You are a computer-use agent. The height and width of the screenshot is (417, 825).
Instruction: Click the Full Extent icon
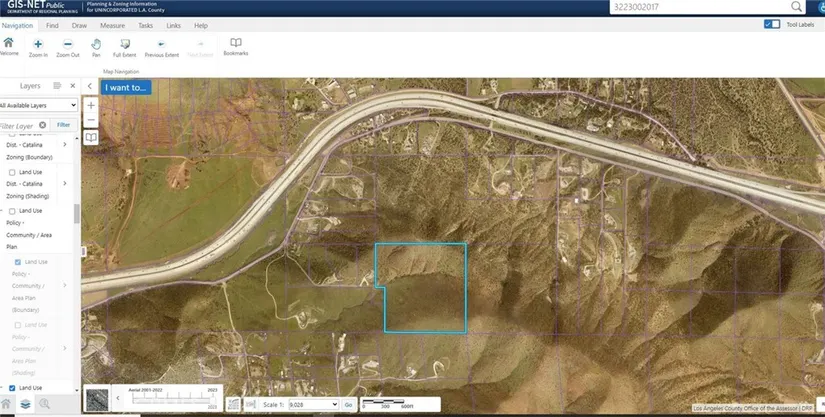pos(124,46)
